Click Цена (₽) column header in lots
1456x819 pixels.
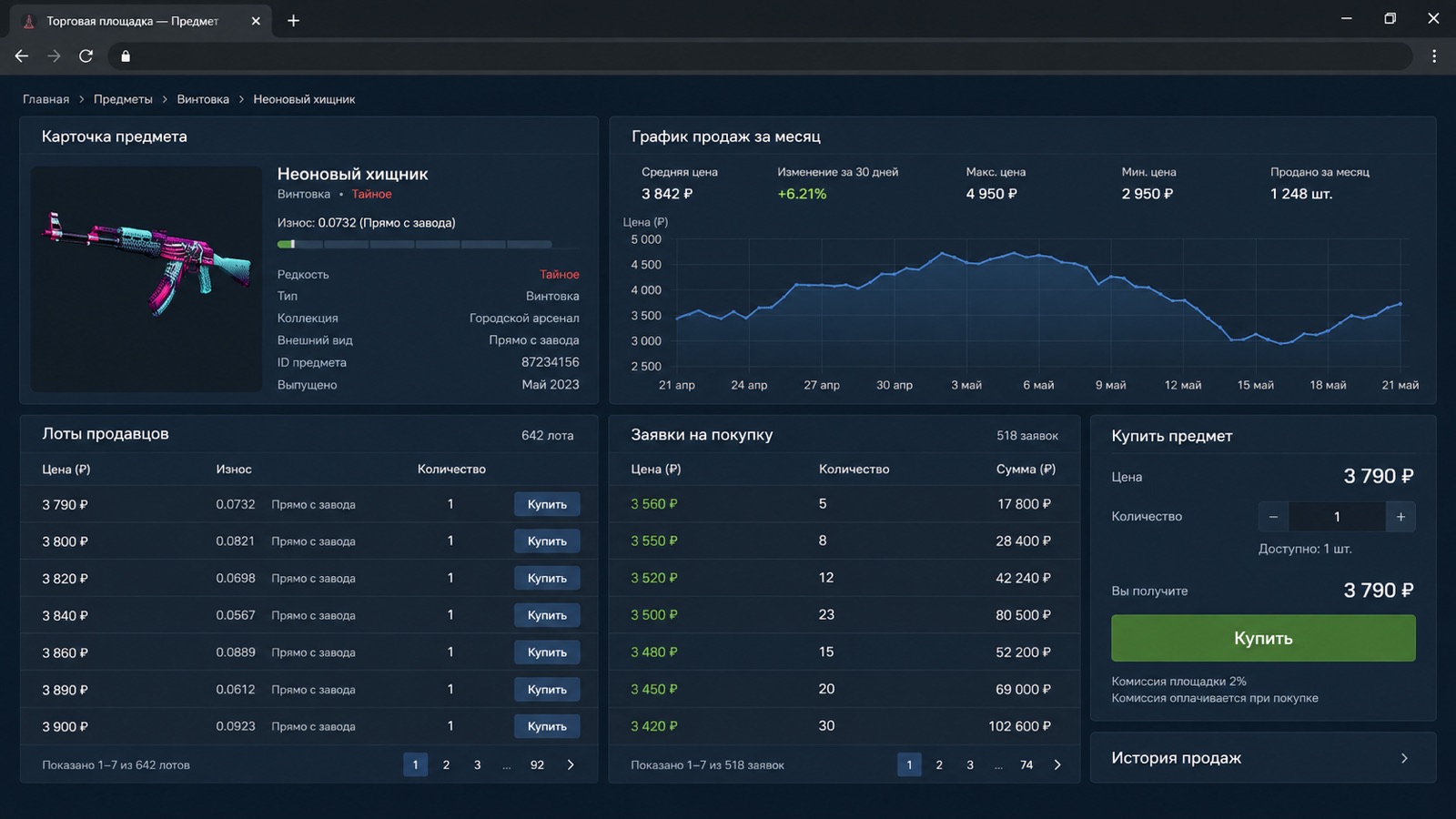[66, 470]
